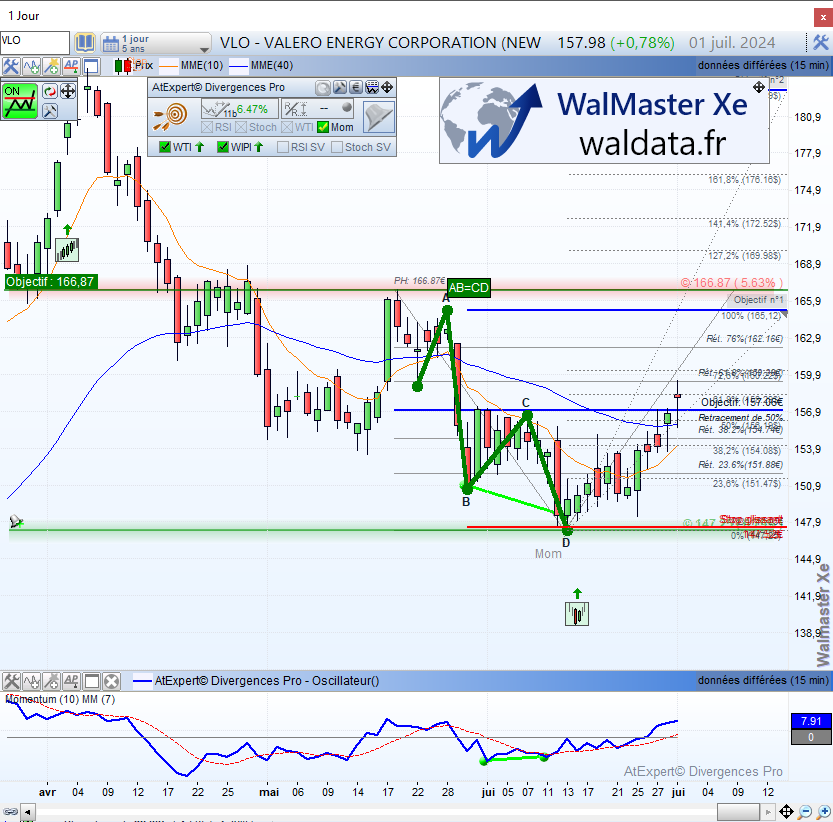Click the chain link icon at bottom left
The width and height of the screenshot is (833, 822).
click(10, 812)
